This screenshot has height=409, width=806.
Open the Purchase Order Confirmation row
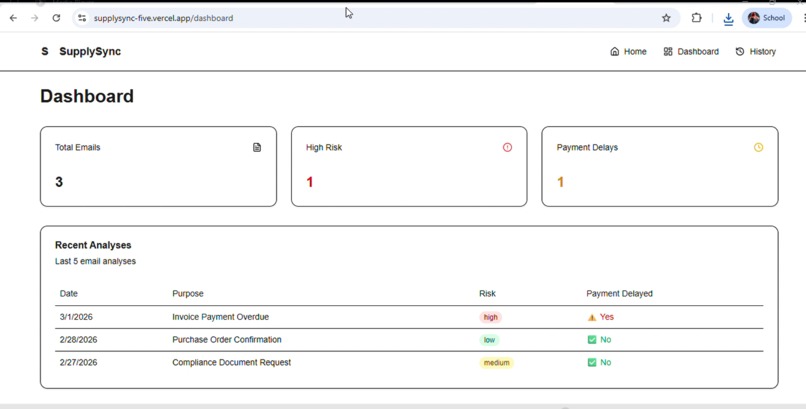pyautogui.click(x=409, y=340)
